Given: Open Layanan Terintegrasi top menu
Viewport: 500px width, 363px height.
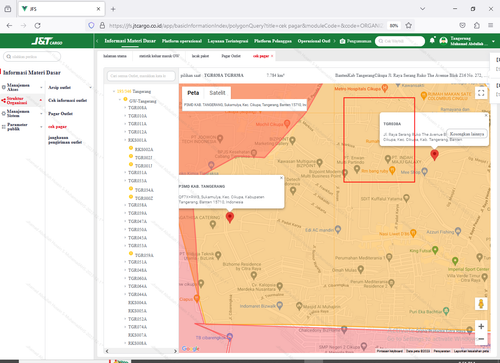Looking at the screenshot, I should [x=228, y=41].
